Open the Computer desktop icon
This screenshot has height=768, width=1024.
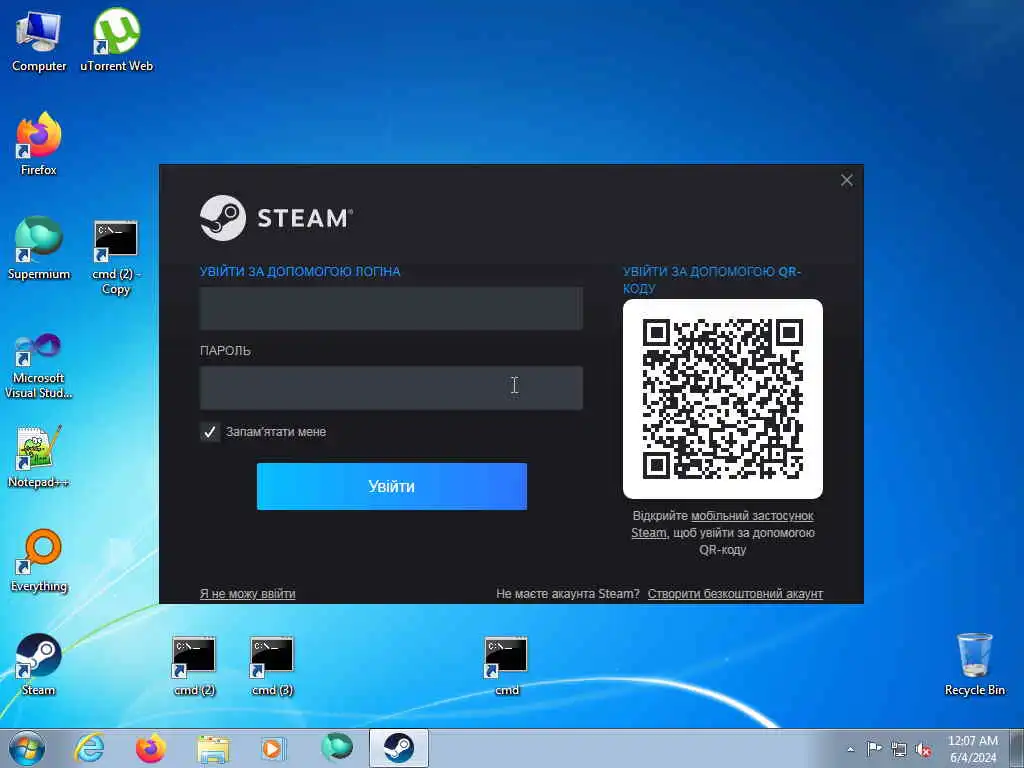coord(39,40)
